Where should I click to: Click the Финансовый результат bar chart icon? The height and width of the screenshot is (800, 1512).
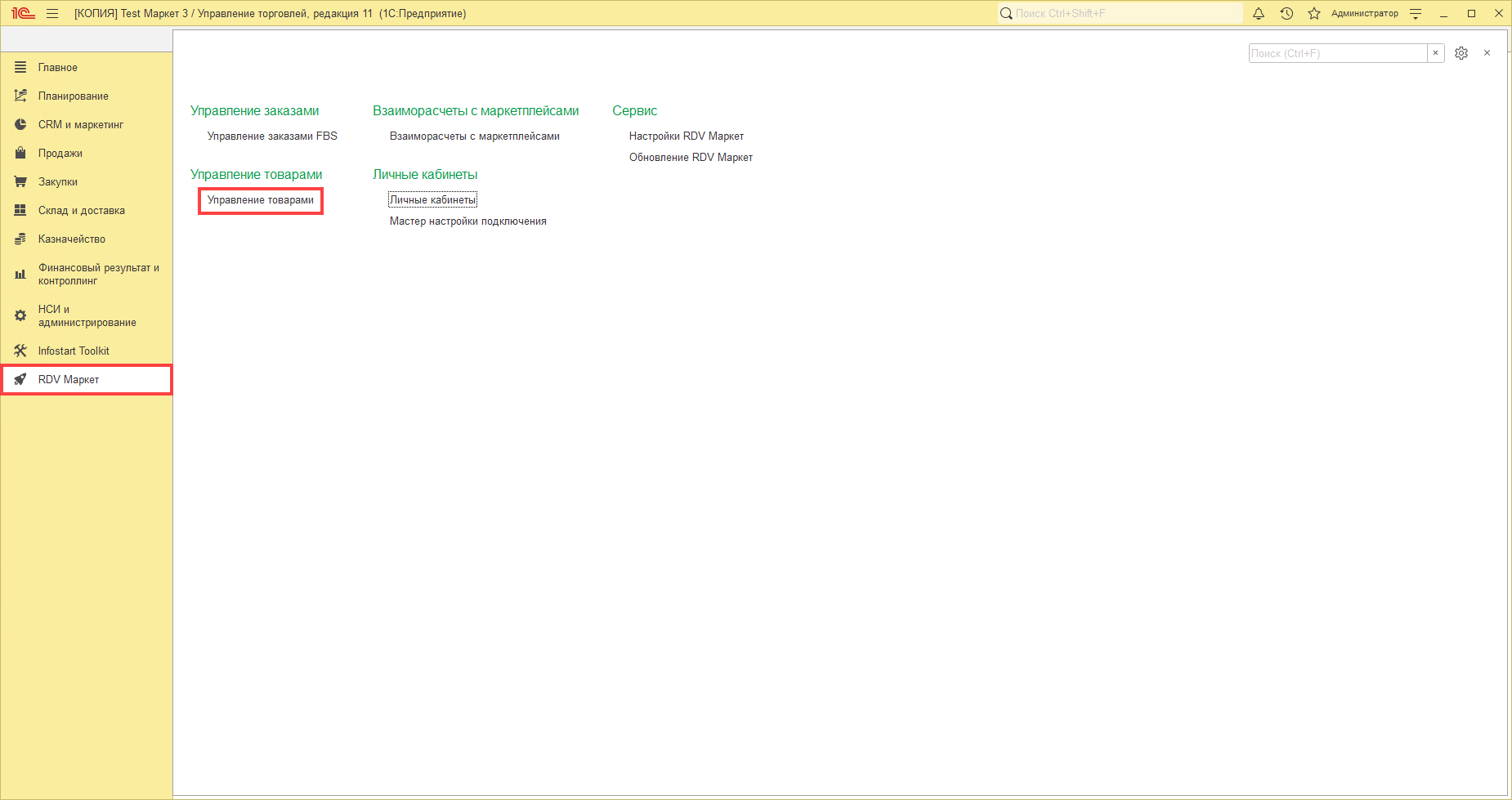click(20, 274)
